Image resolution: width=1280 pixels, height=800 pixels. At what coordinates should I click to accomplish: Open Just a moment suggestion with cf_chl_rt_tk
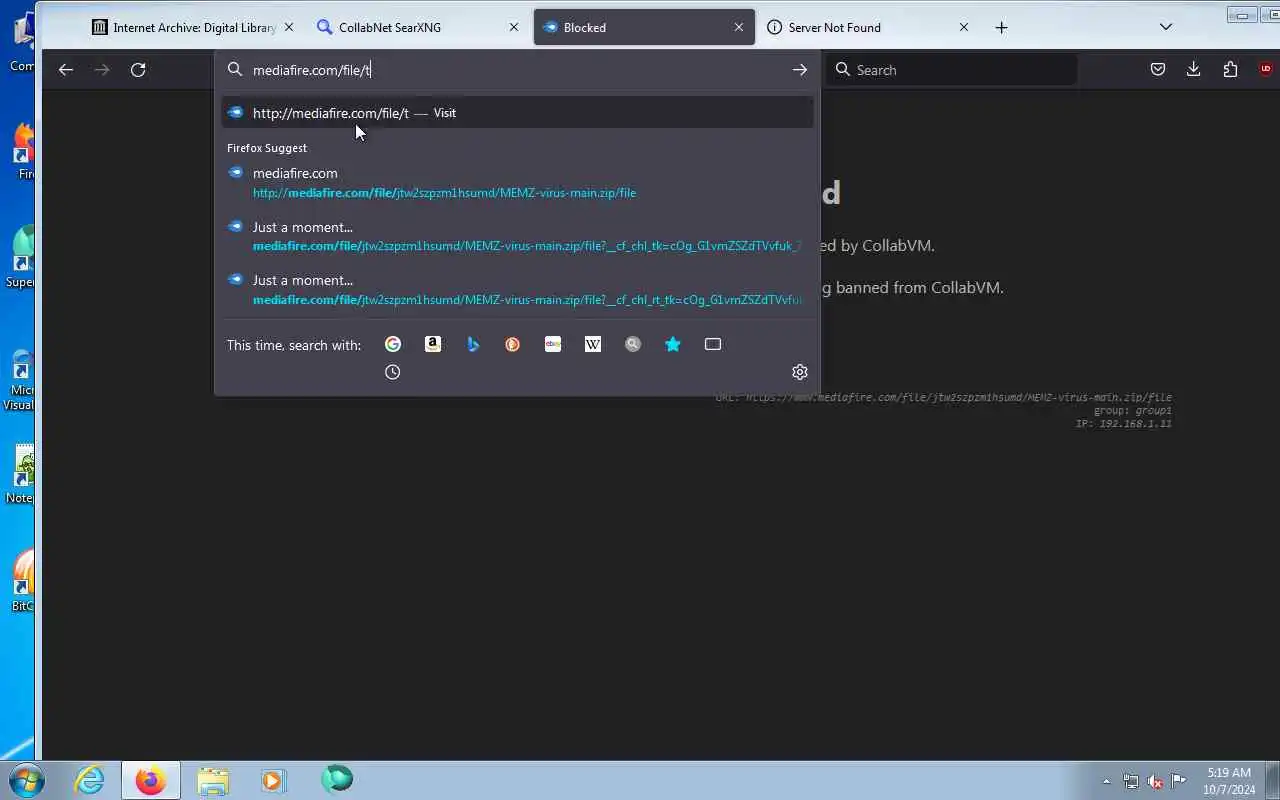(518, 290)
